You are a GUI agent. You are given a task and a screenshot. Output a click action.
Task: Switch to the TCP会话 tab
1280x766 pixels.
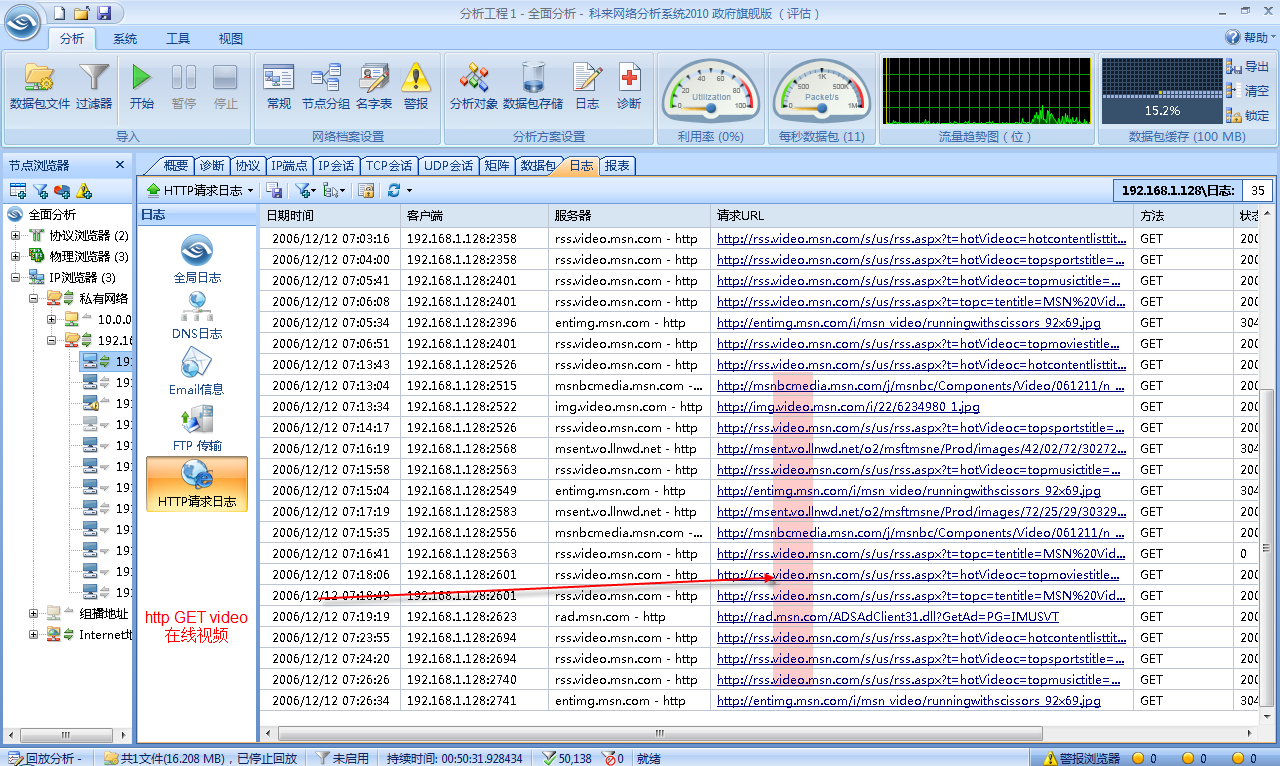tap(388, 166)
